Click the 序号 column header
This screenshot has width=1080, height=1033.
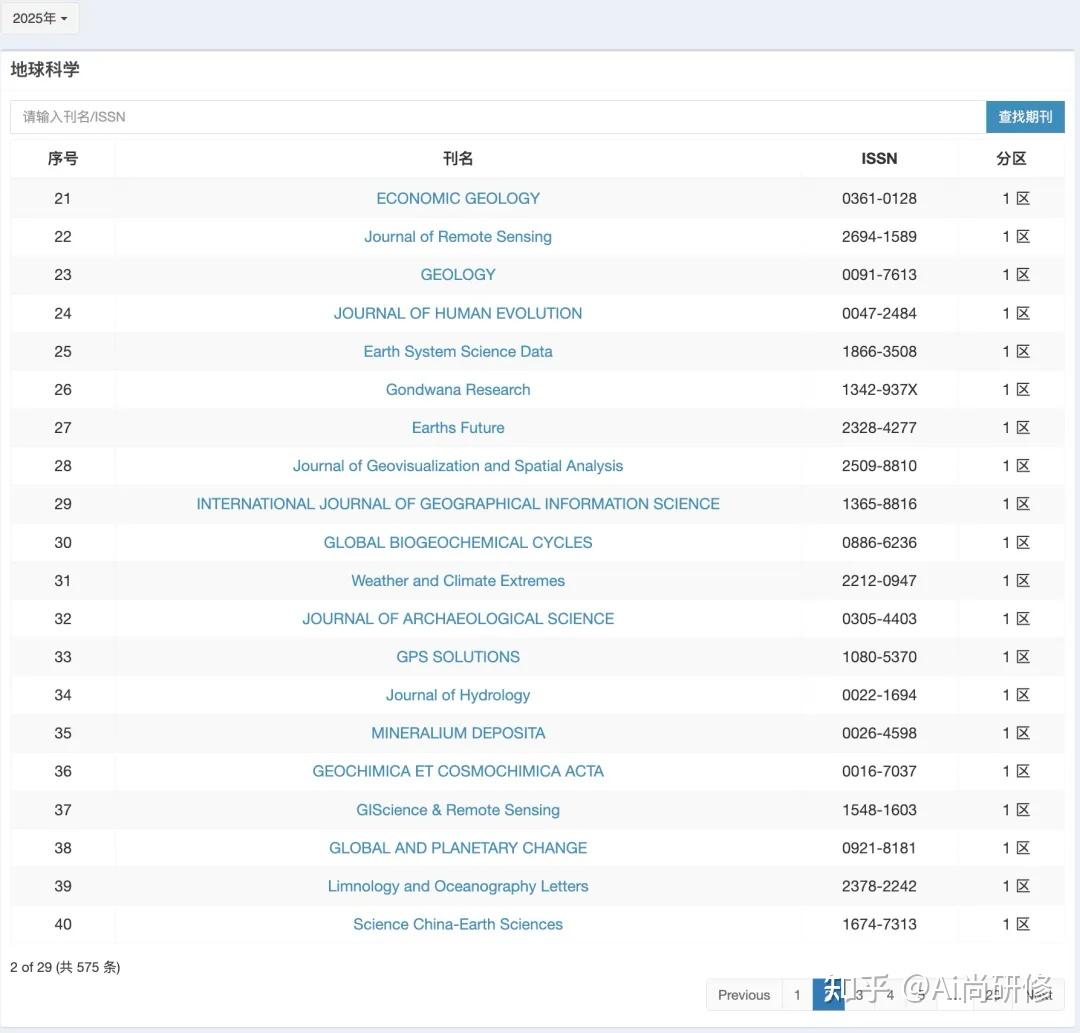click(63, 159)
